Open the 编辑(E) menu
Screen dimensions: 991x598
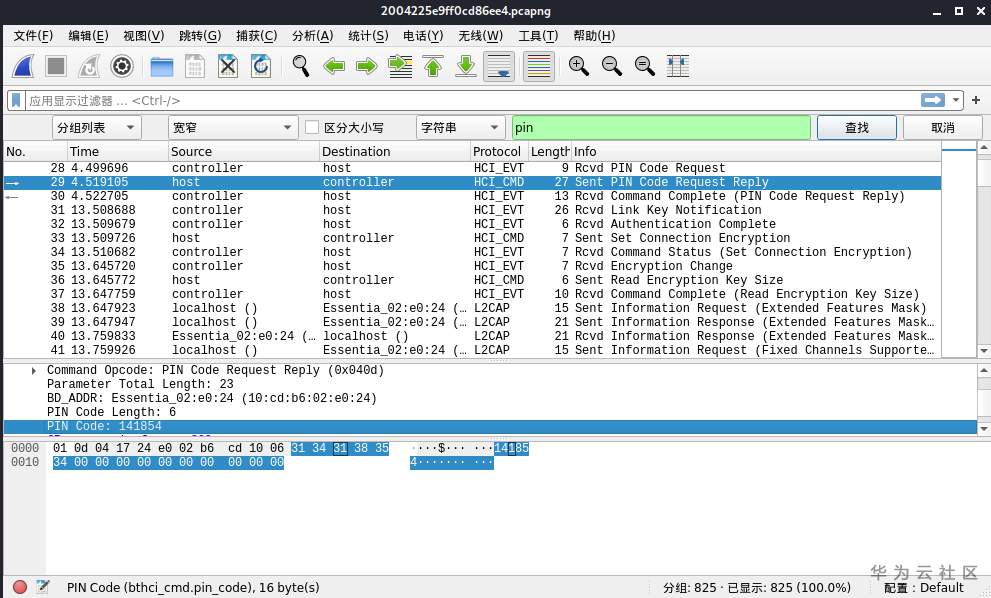point(88,36)
